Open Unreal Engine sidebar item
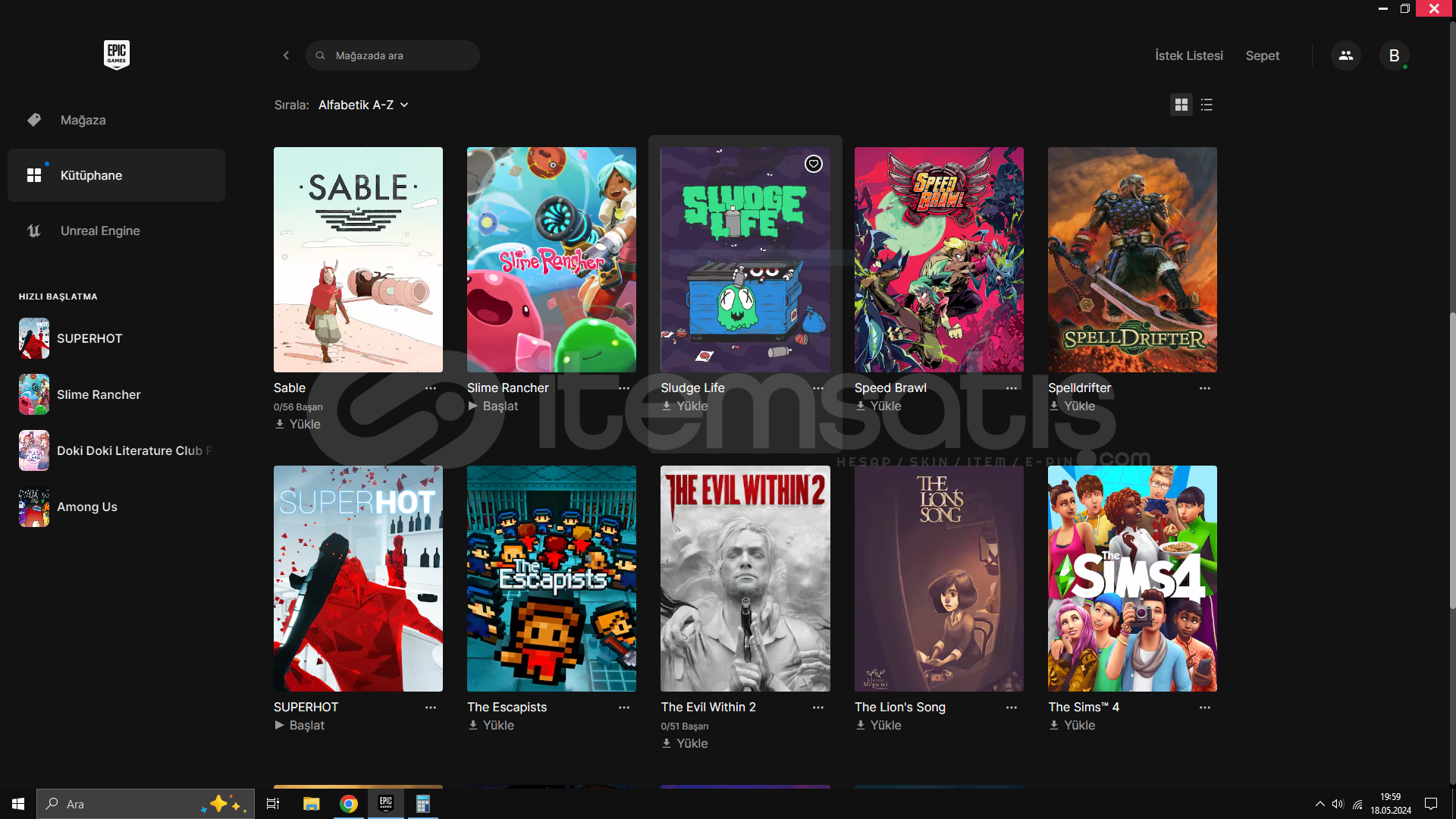The height and width of the screenshot is (819, 1456). tap(116, 231)
